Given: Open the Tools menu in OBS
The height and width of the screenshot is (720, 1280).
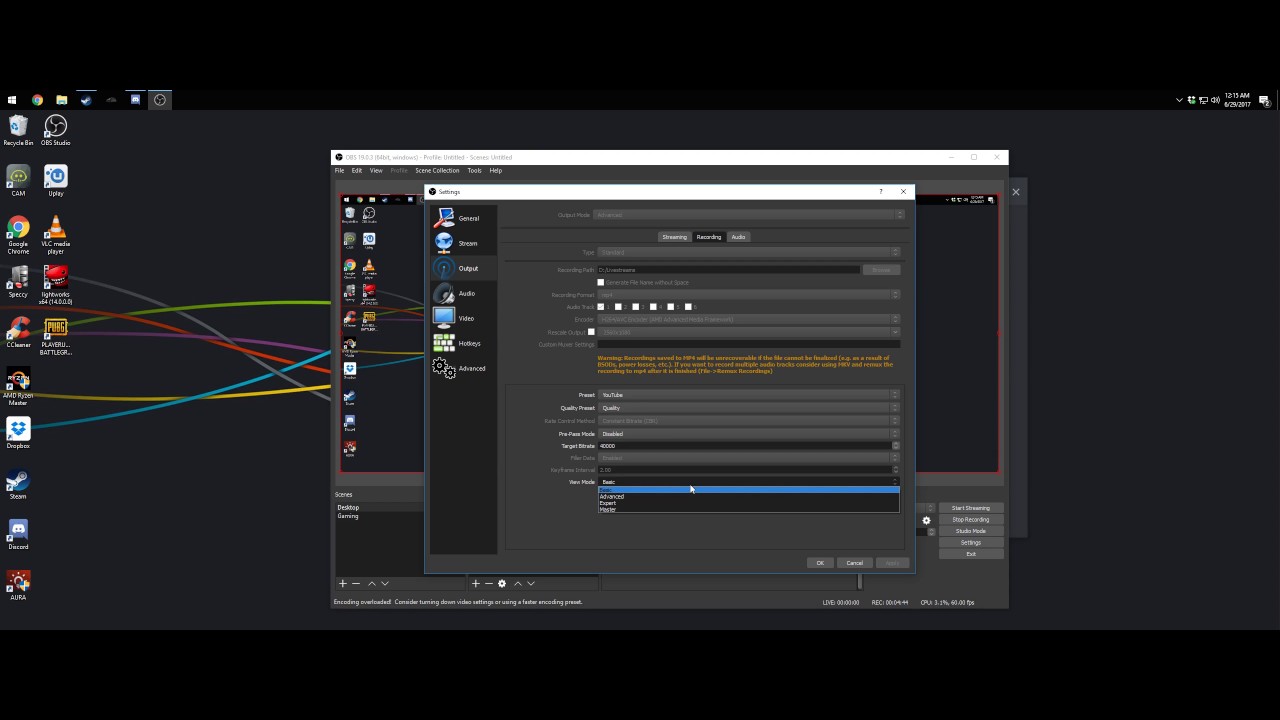Looking at the screenshot, I should point(474,171).
